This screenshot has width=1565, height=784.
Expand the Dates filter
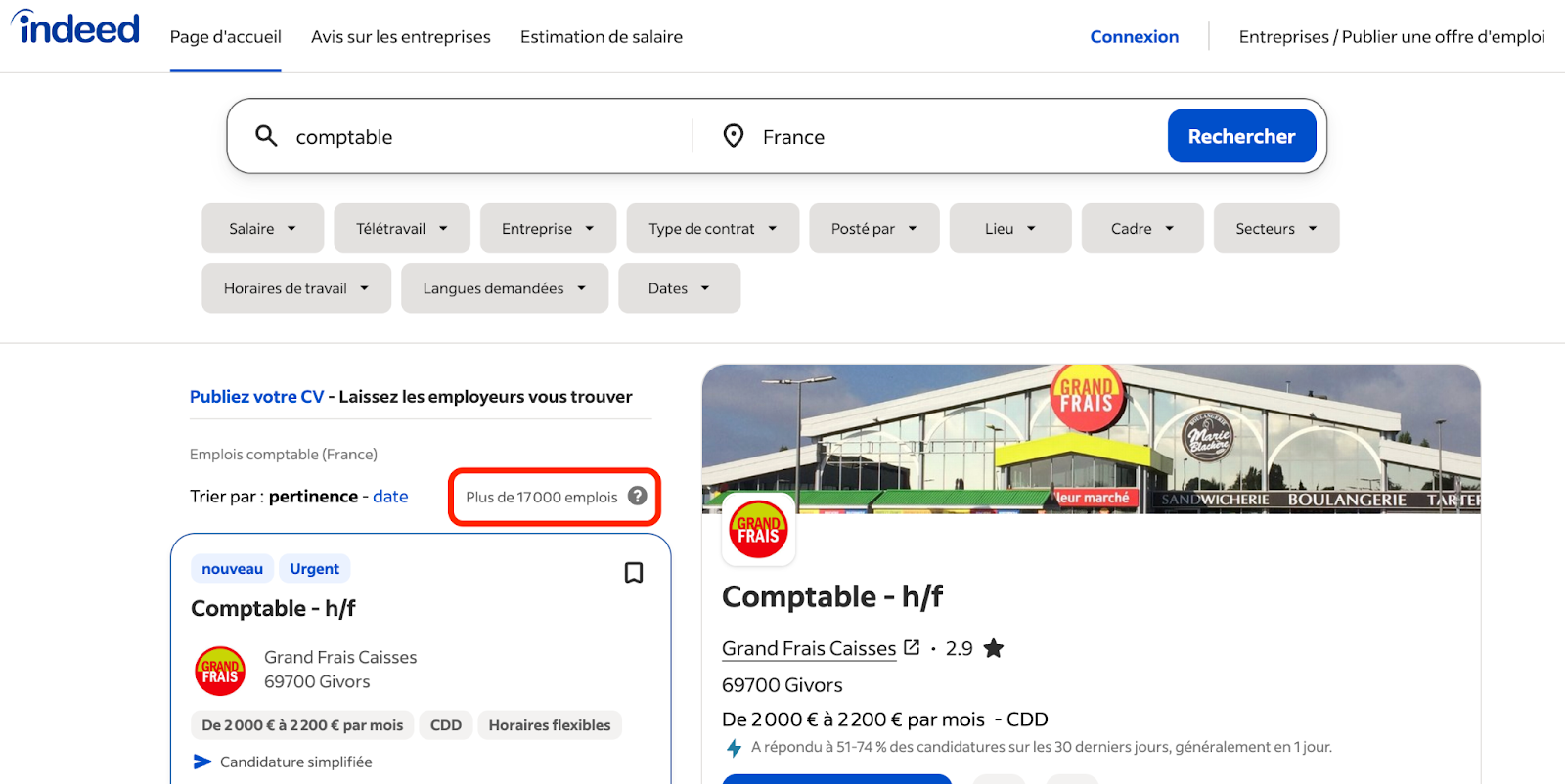tap(680, 288)
